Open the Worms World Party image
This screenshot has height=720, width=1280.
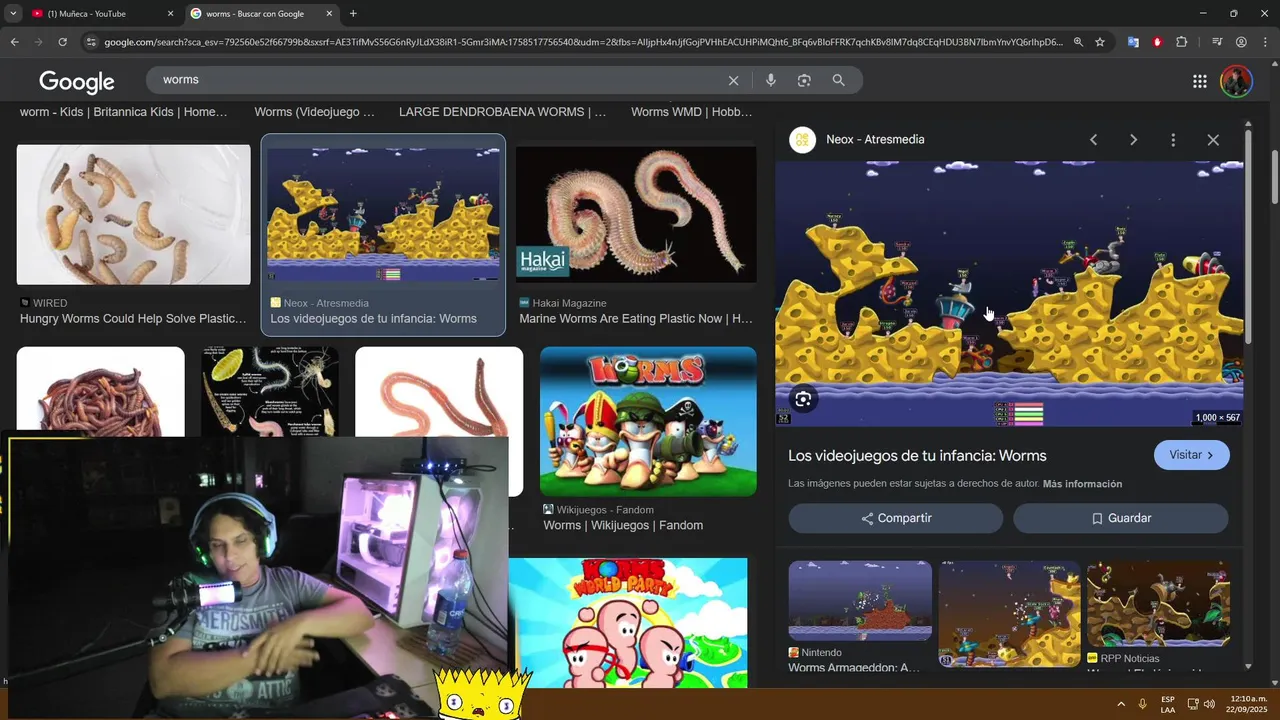[x=628, y=623]
